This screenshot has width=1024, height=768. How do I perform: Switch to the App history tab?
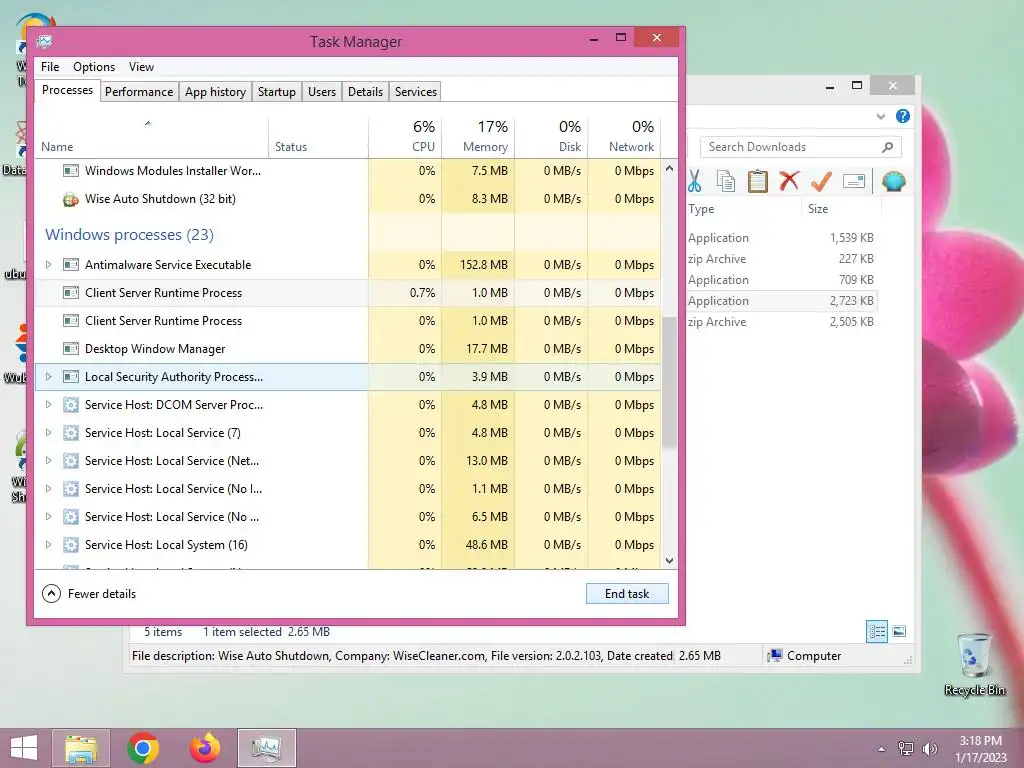pos(216,92)
